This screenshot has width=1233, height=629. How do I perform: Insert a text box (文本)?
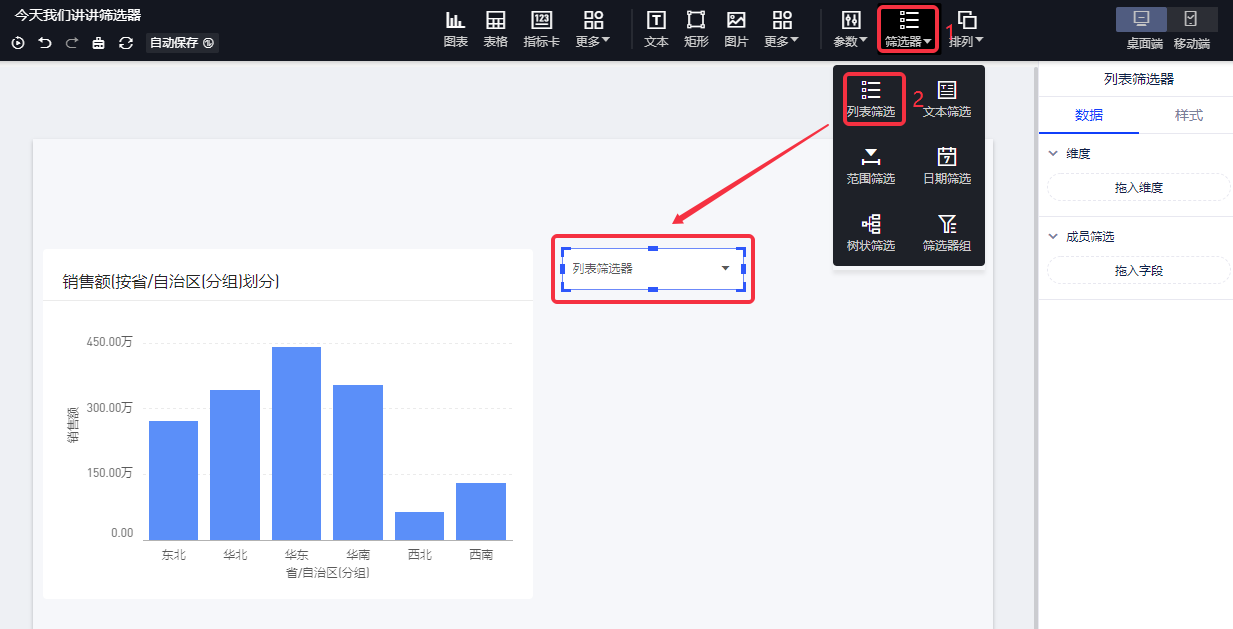pyautogui.click(x=656, y=29)
